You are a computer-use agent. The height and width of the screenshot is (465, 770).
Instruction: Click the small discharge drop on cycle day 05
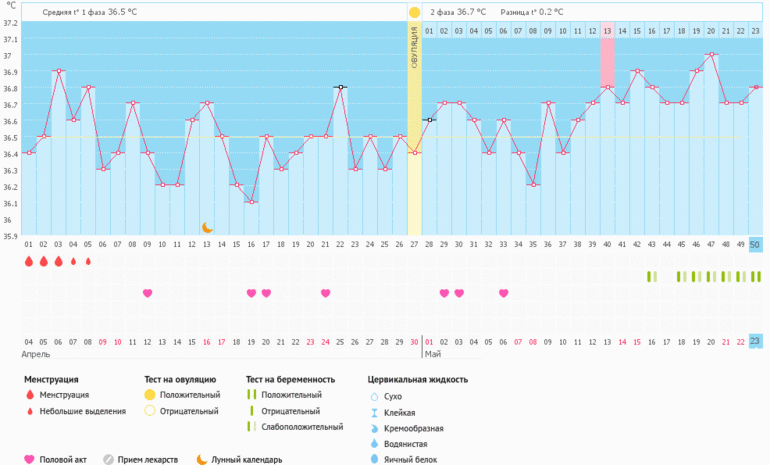(x=88, y=262)
